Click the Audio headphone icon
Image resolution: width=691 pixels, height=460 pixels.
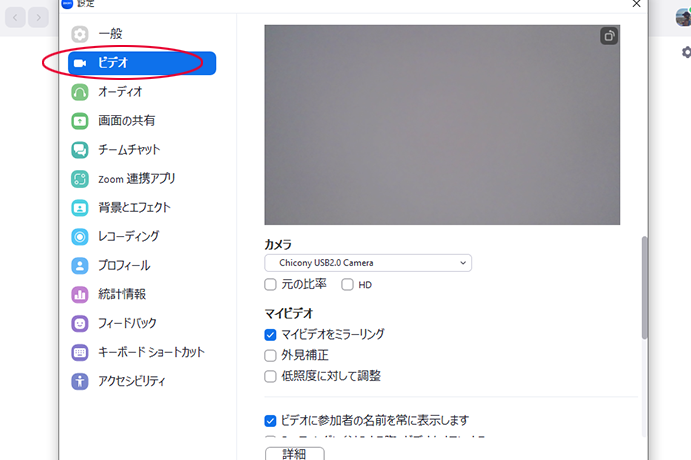tap(80, 92)
